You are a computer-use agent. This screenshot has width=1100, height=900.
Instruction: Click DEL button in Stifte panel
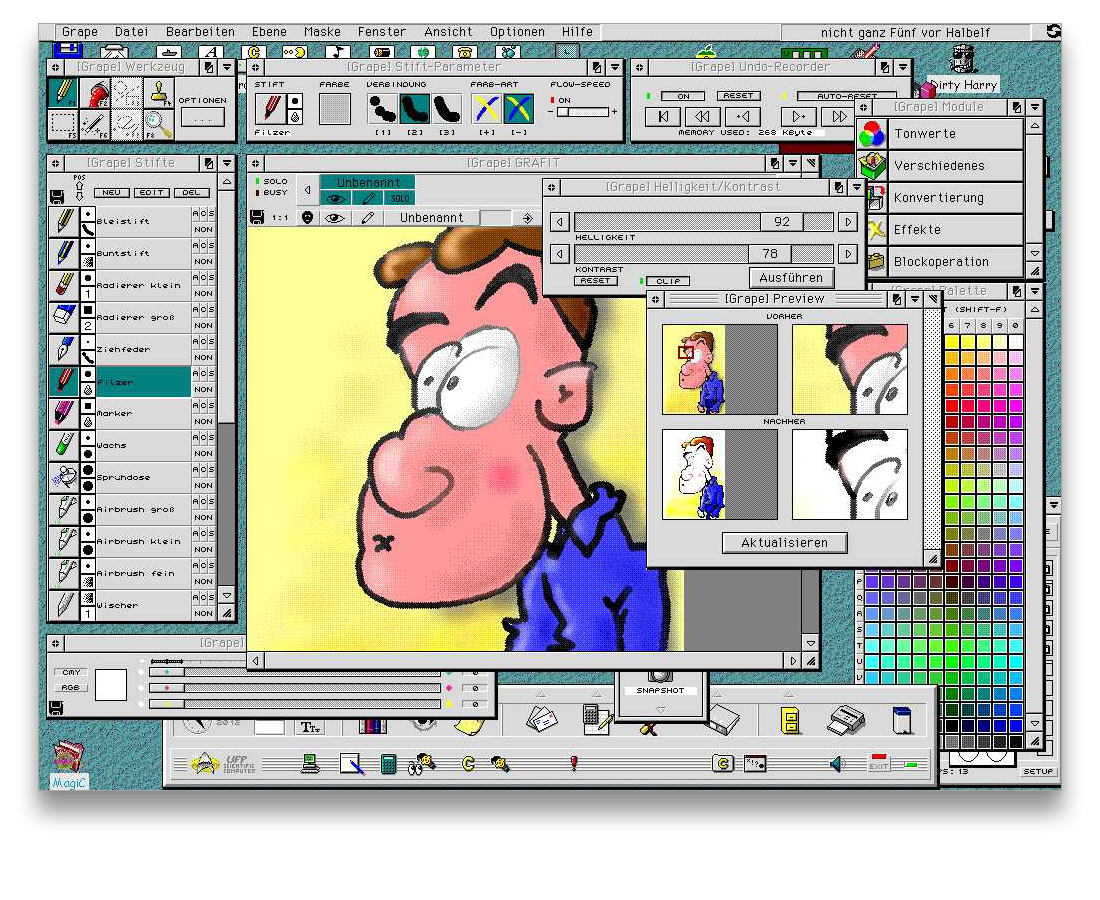pos(191,192)
